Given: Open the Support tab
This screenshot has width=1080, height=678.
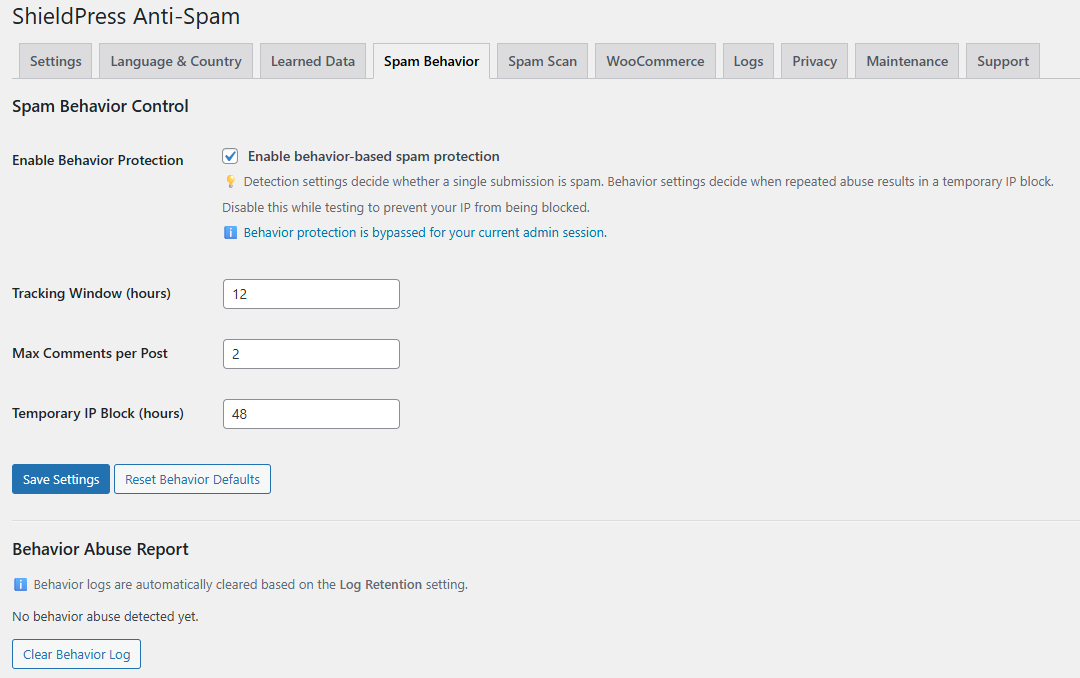Looking at the screenshot, I should click(1002, 61).
